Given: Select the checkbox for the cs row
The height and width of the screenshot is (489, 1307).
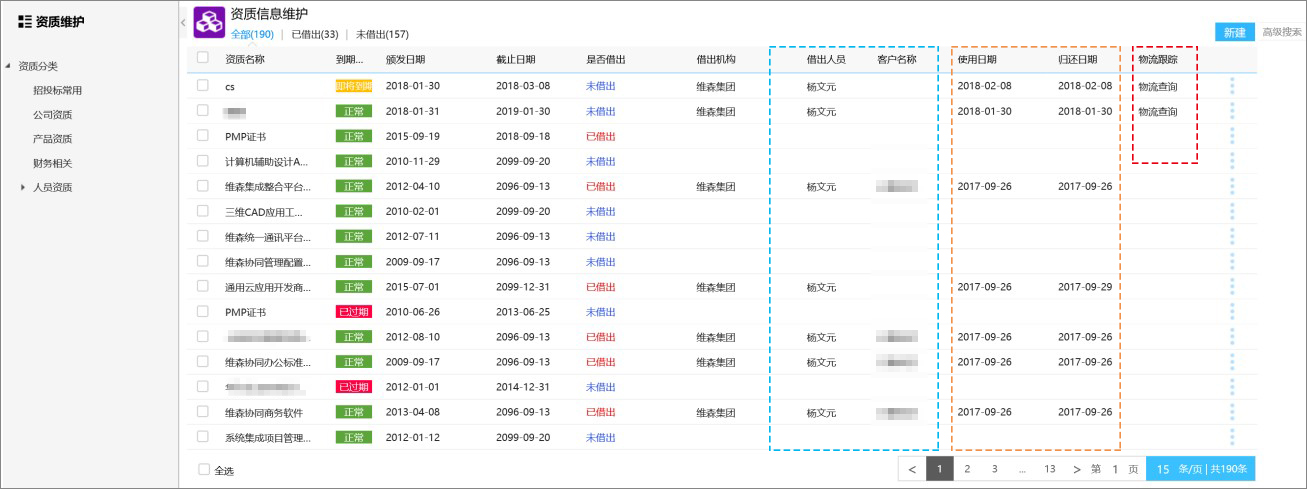Looking at the screenshot, I should [x=203, y=86].
